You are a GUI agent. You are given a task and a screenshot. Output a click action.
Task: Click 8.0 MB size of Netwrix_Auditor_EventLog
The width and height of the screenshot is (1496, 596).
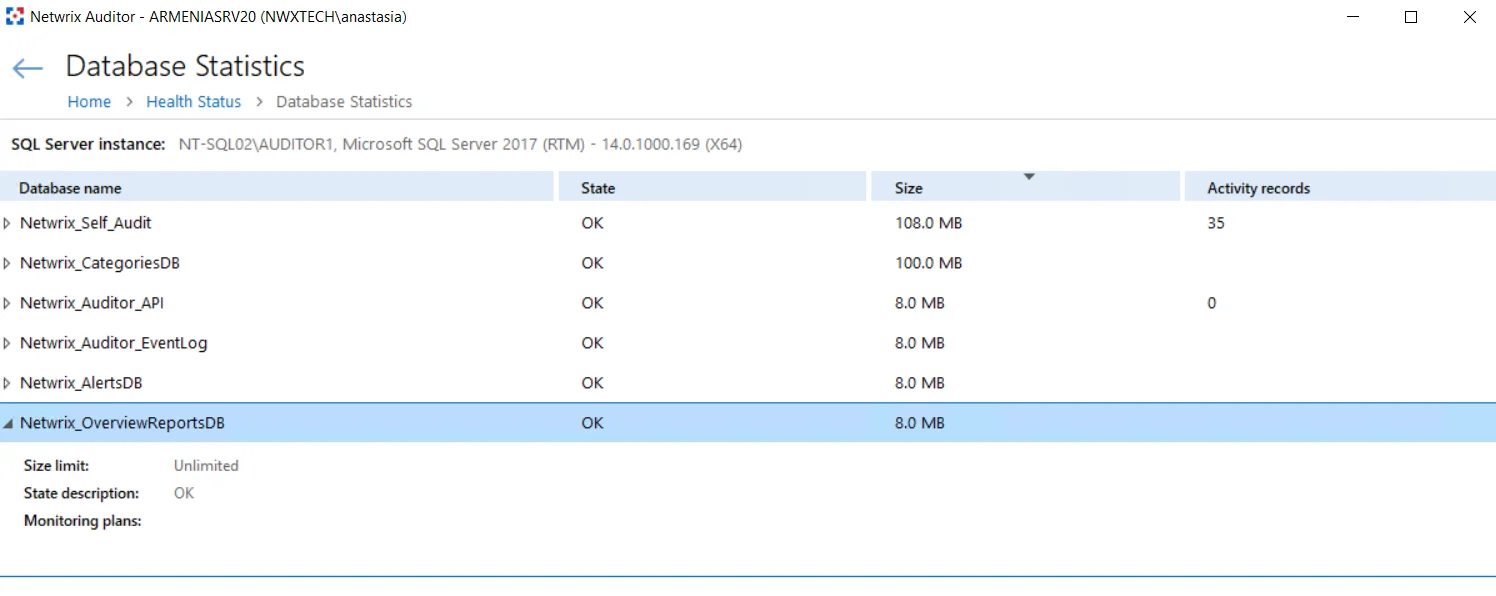tap(920, 343)
